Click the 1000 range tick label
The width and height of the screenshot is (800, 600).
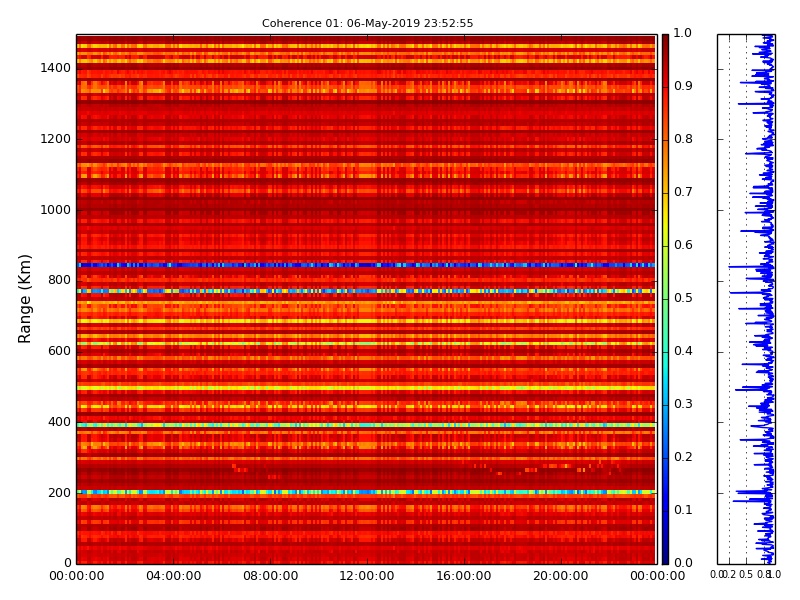pyautogui.click(x=55, y=210)
